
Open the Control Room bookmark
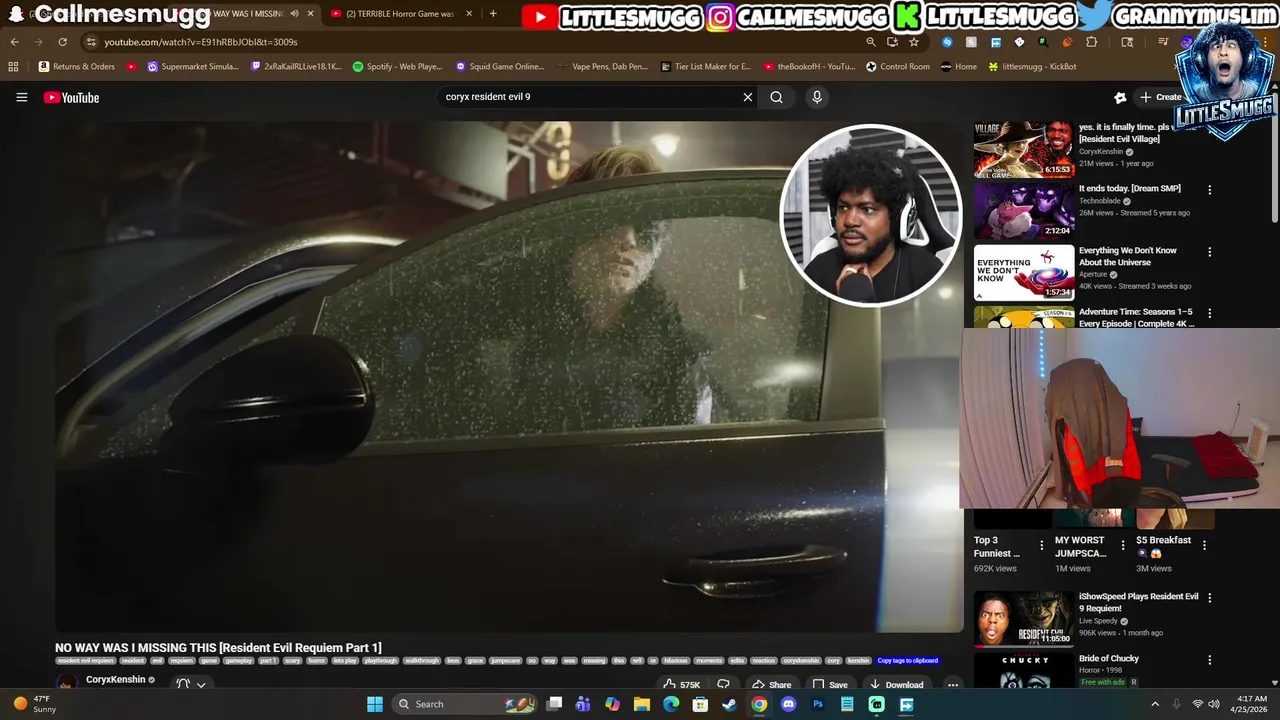click(x=897, y=66)
